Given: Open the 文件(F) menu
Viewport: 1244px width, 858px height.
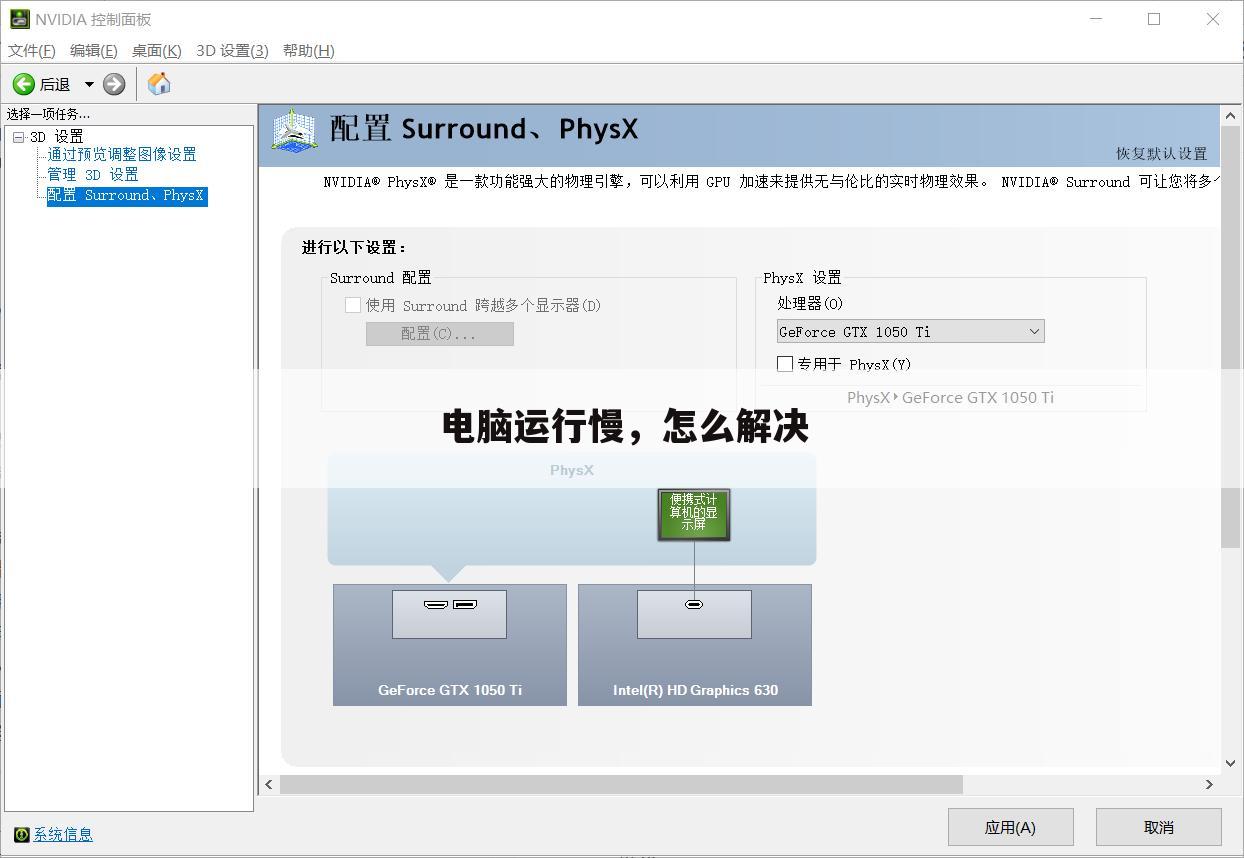Looking at the screenshot, I should pyautogui.click(x=32, y=50).
